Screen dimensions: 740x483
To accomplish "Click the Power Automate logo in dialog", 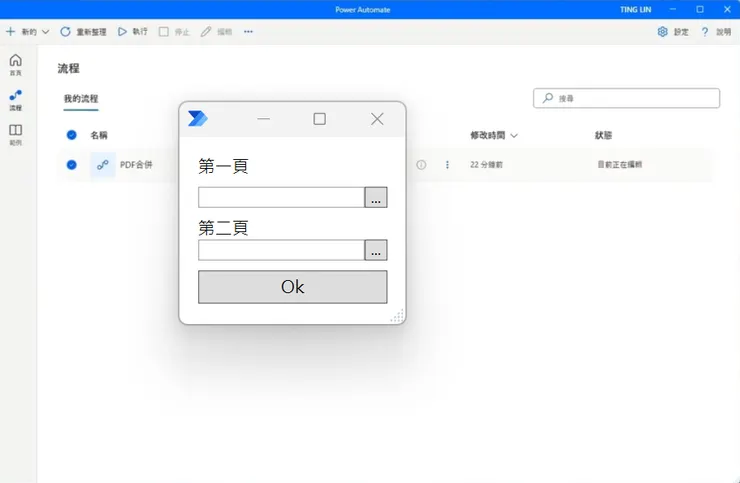I will click(198, 119).
